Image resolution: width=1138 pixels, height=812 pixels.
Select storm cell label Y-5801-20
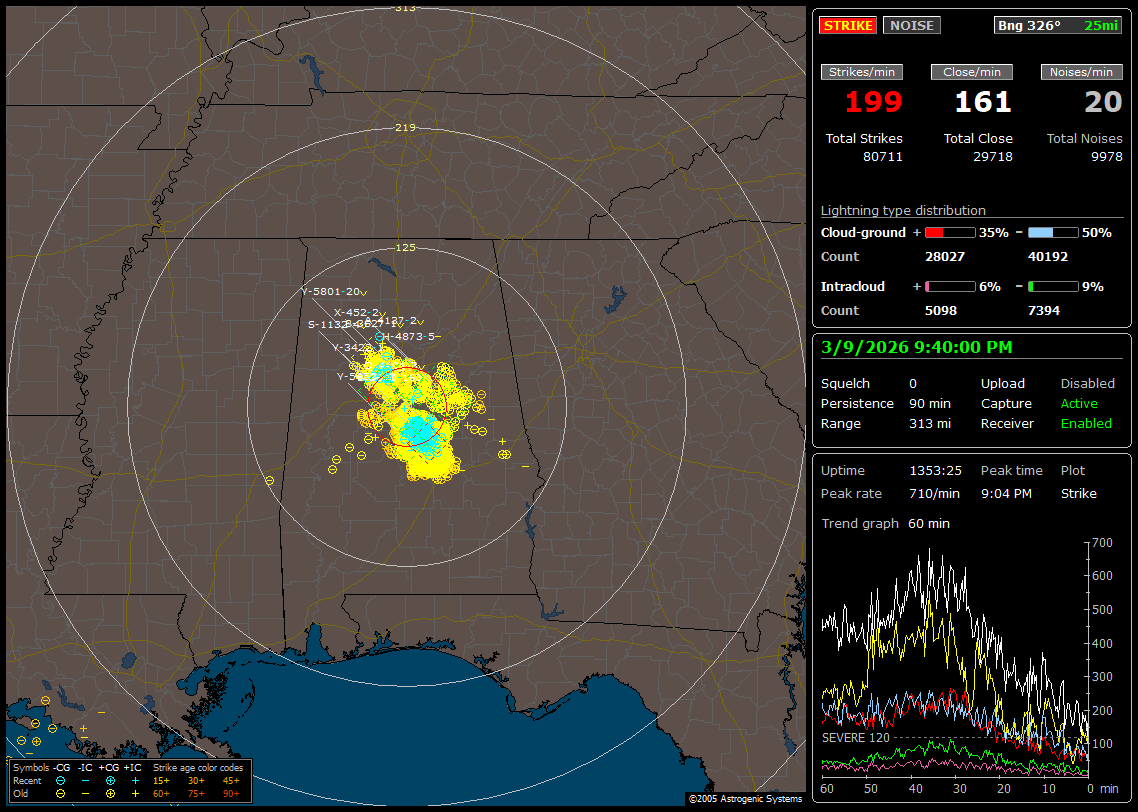(x=330, y=292)
